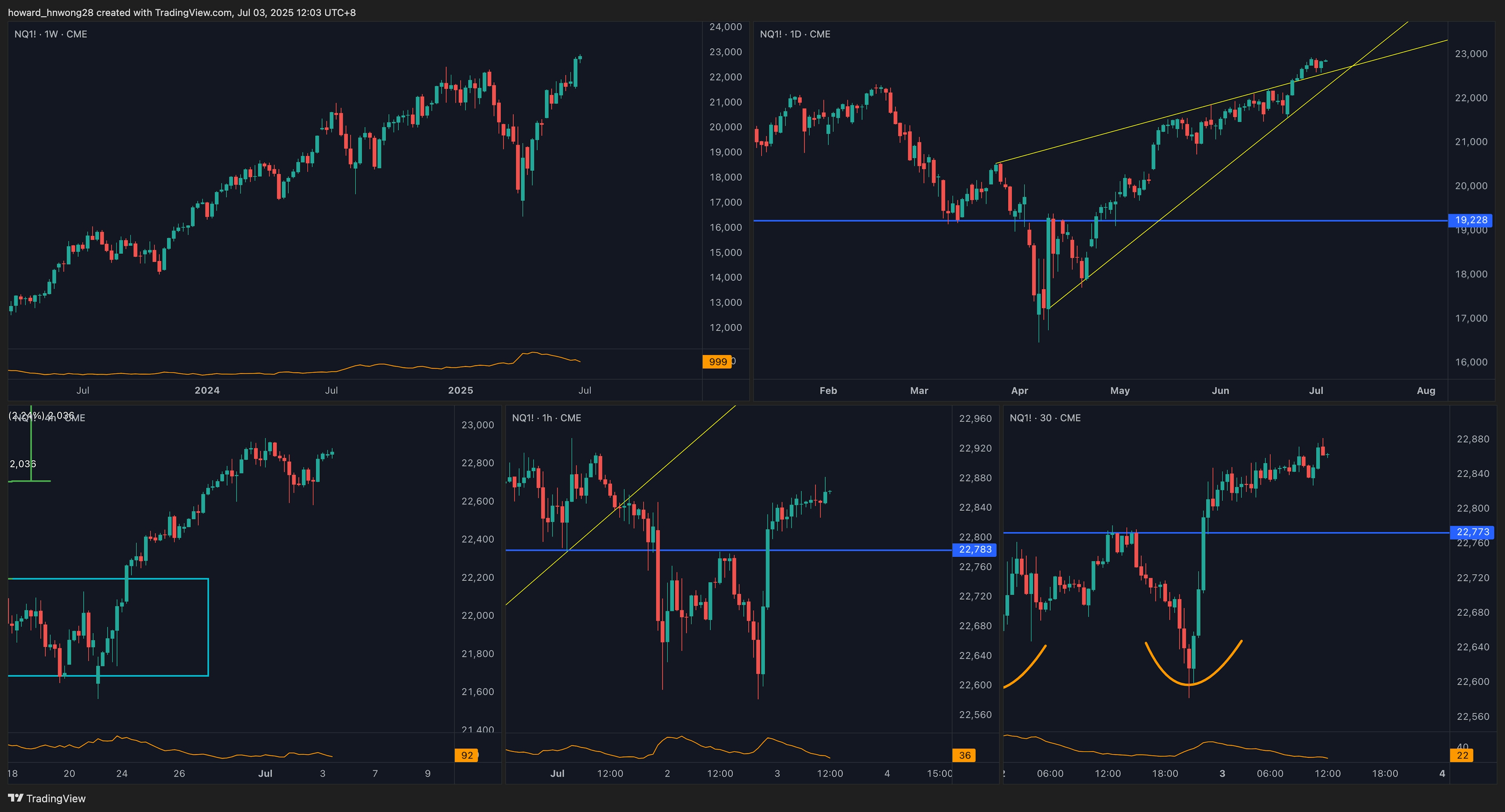1505x812 pixels.
Task: Click the orange 92 indicator badge
Action: coord(467,755)
